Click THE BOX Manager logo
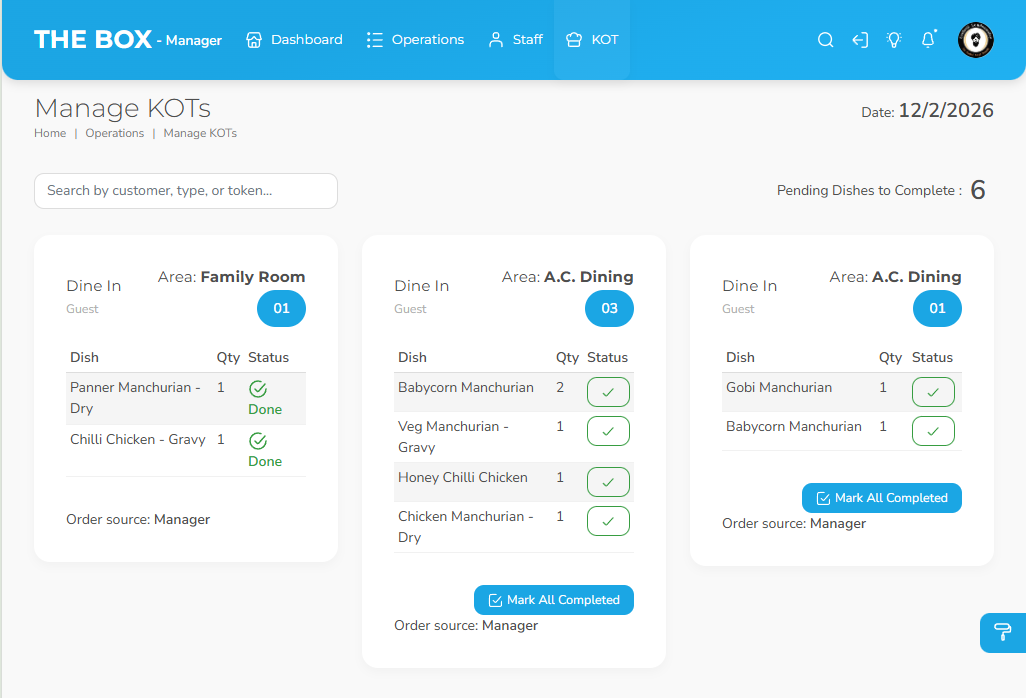 pyautogui.click(x=128, y=40)
